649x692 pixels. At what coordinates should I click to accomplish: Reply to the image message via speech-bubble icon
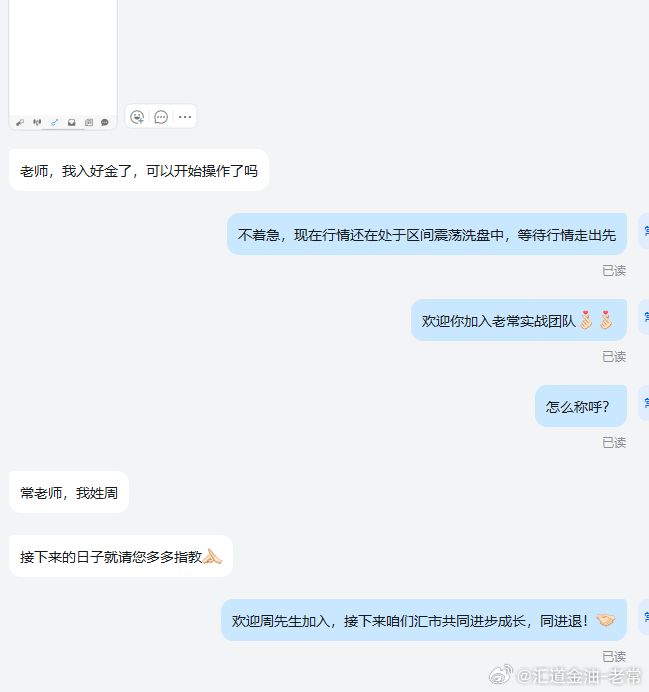pyautogui.click(x=161, y=117)
